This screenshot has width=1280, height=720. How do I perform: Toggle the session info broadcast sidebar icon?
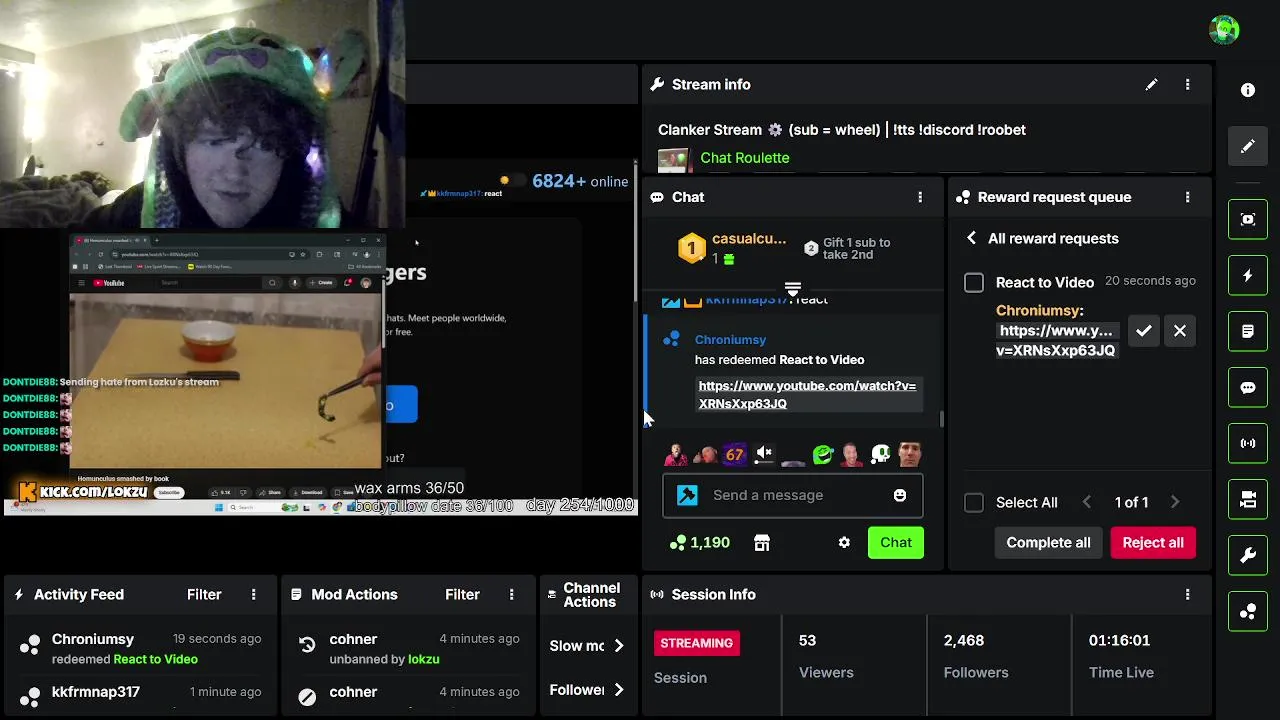pyautogui.click(x=1248, y=443)
